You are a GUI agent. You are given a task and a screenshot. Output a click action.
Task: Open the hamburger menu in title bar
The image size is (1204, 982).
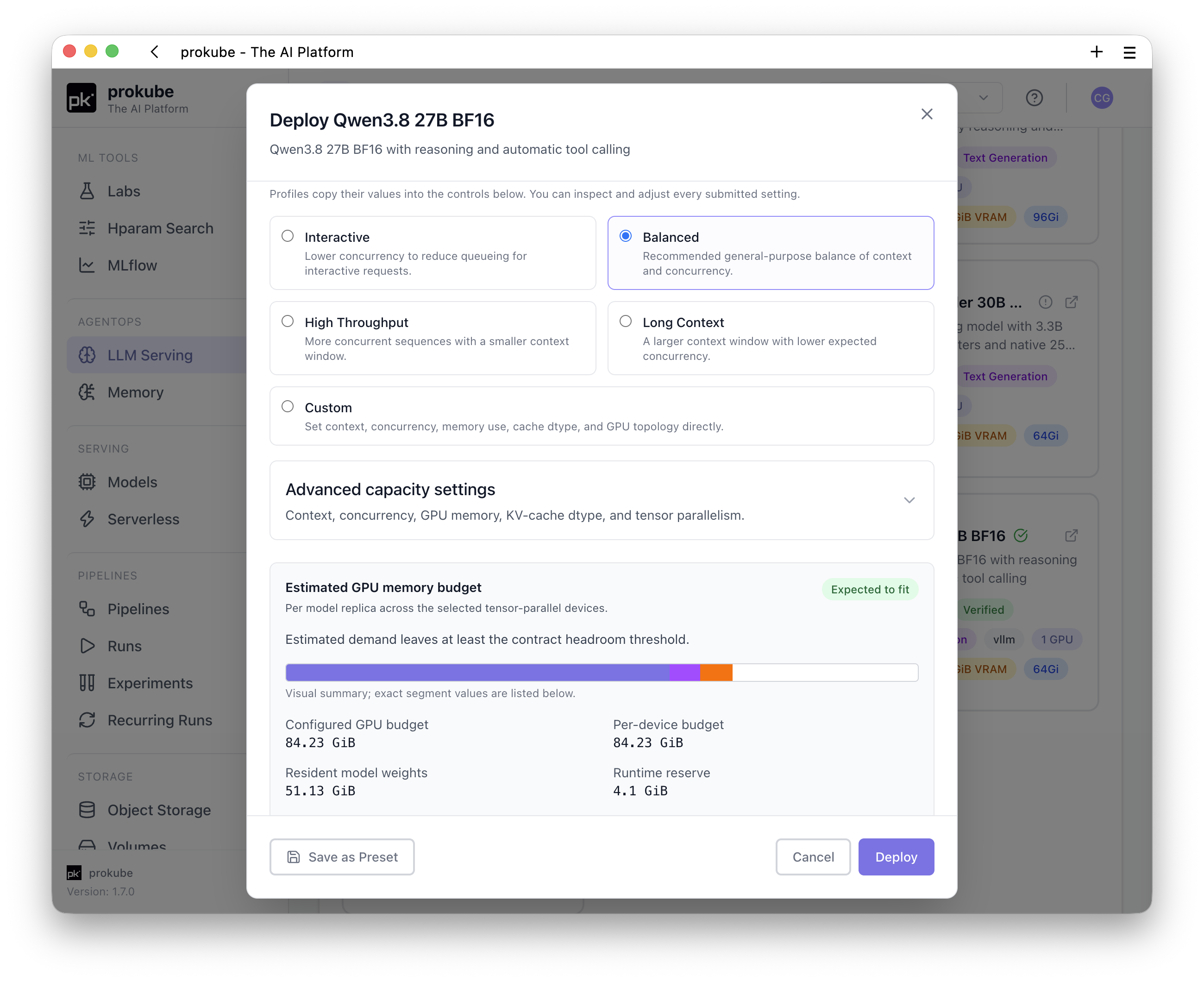click(x=1129, y=53)
